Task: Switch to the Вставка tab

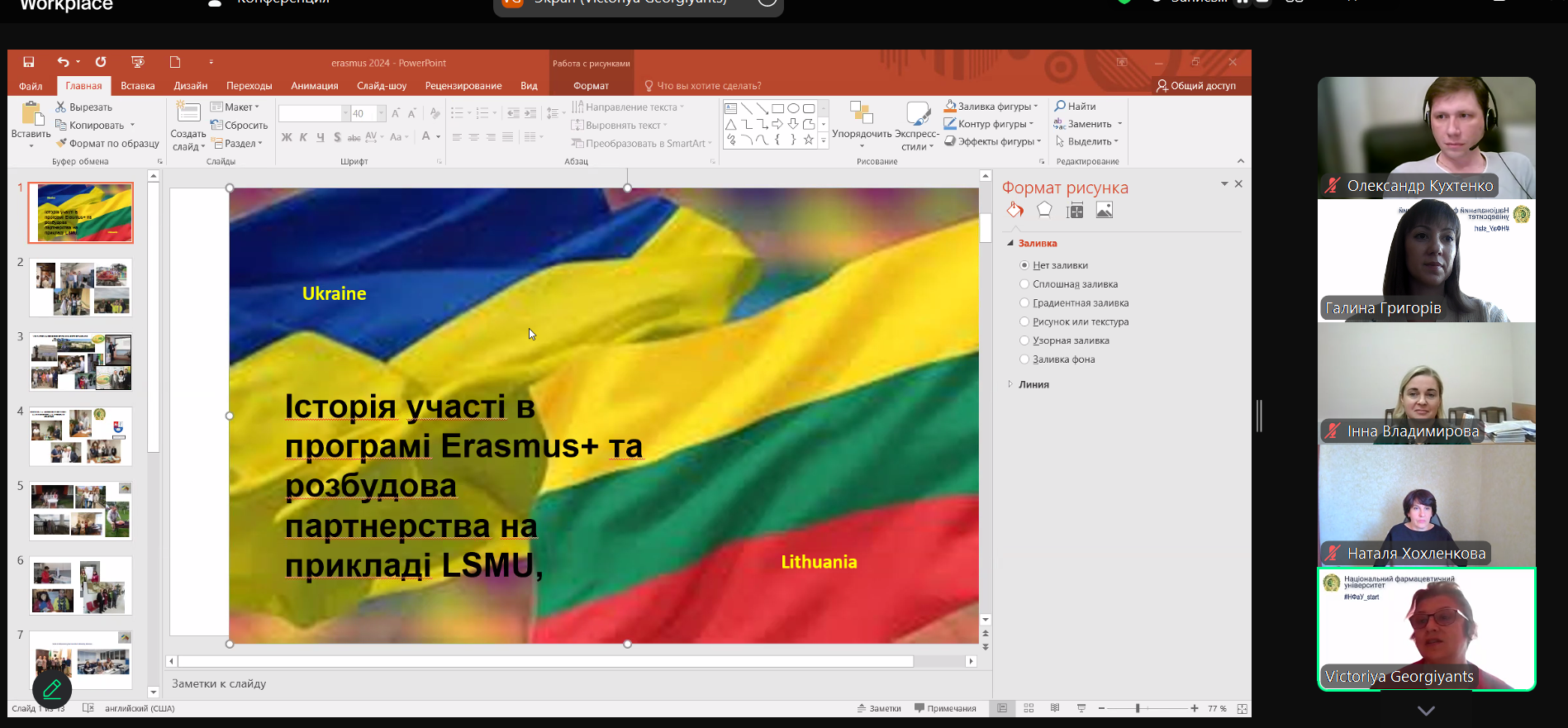Action: pyautogui.click(x=138, y=86)
